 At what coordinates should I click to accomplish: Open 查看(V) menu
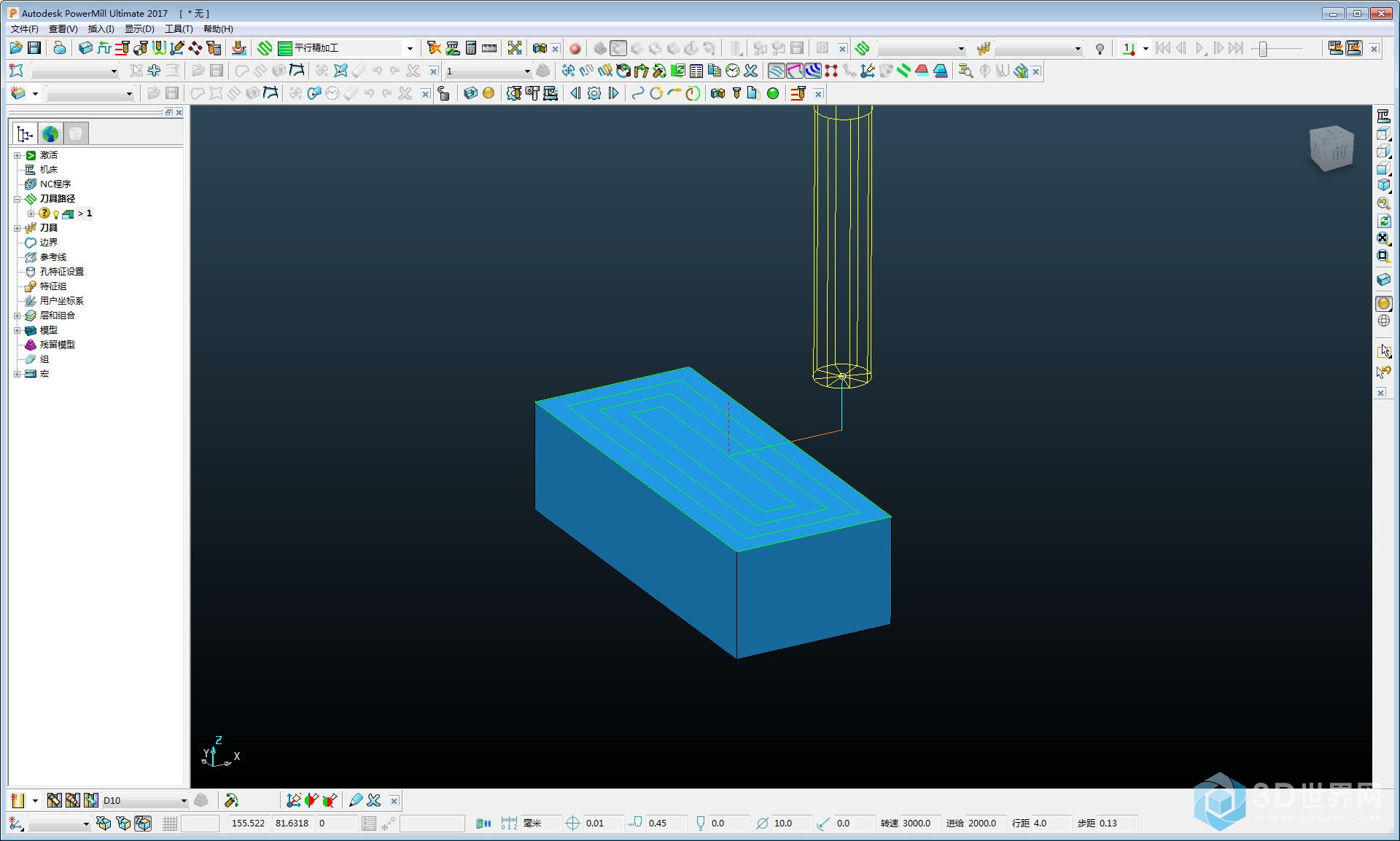(63, 28)
